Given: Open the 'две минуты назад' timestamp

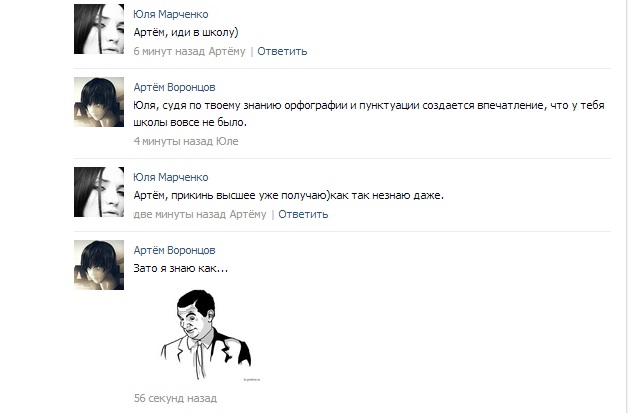Looking at the screenshot, I should (x=180, y=214).
